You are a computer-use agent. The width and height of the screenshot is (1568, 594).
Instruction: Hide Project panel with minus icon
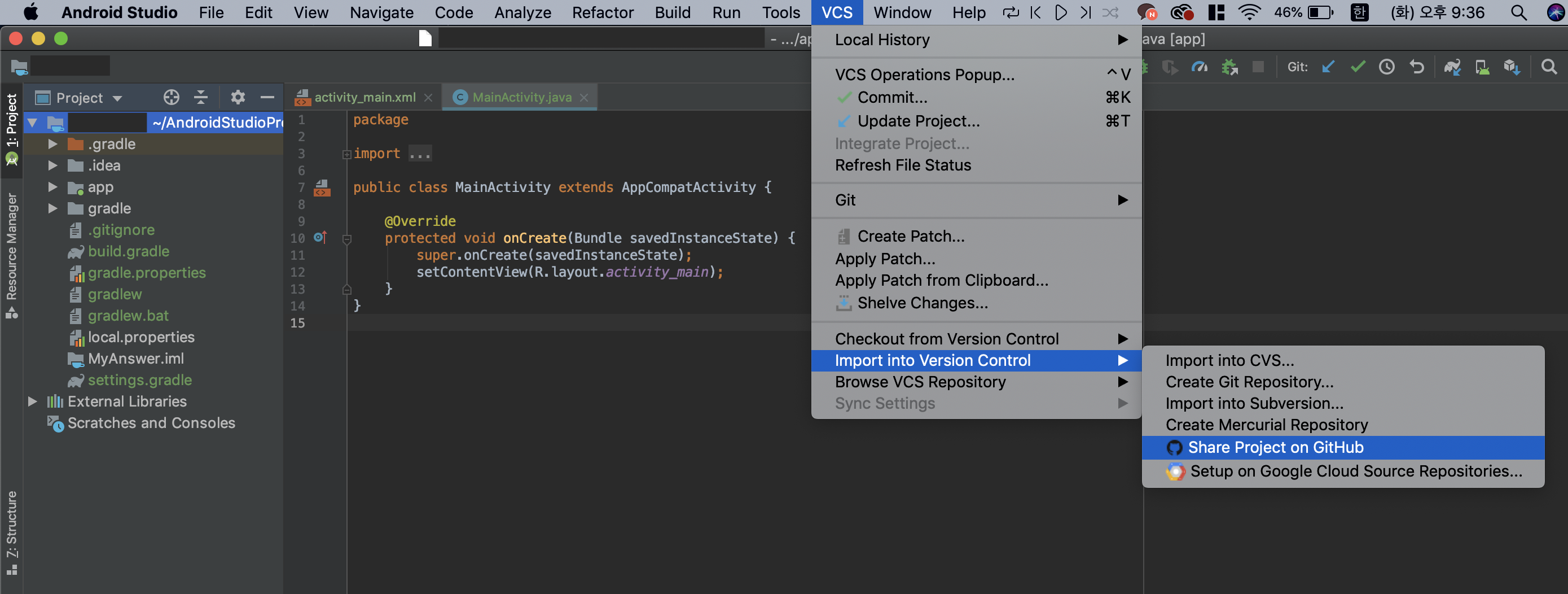[267, 97]
